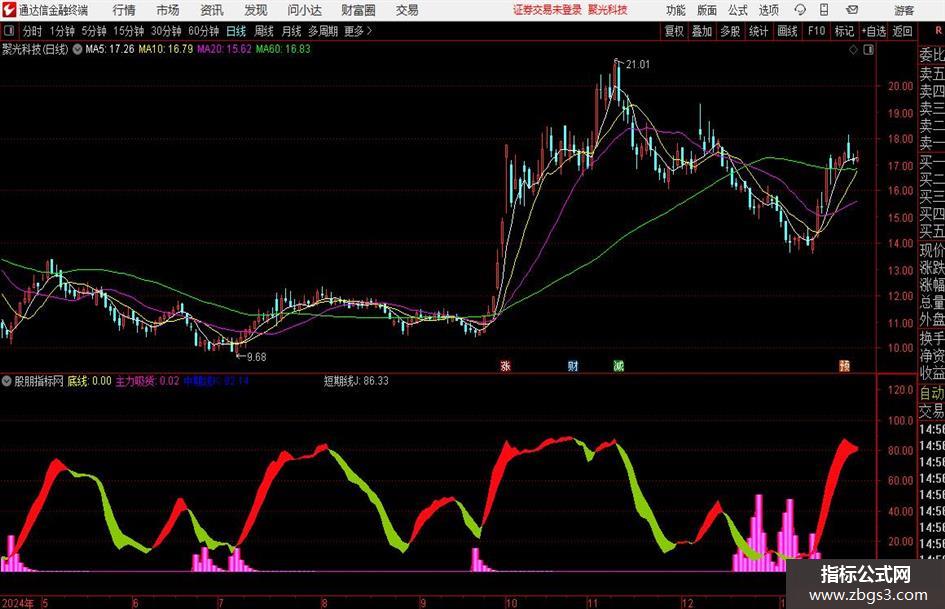Click the diamond icon above the price axis
The image size is (945, 609).
pos(853,50)
